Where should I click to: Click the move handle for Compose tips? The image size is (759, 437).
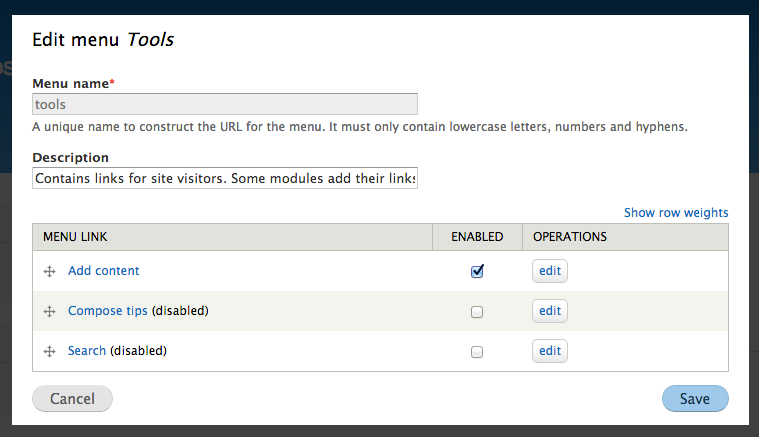point(49,311)
